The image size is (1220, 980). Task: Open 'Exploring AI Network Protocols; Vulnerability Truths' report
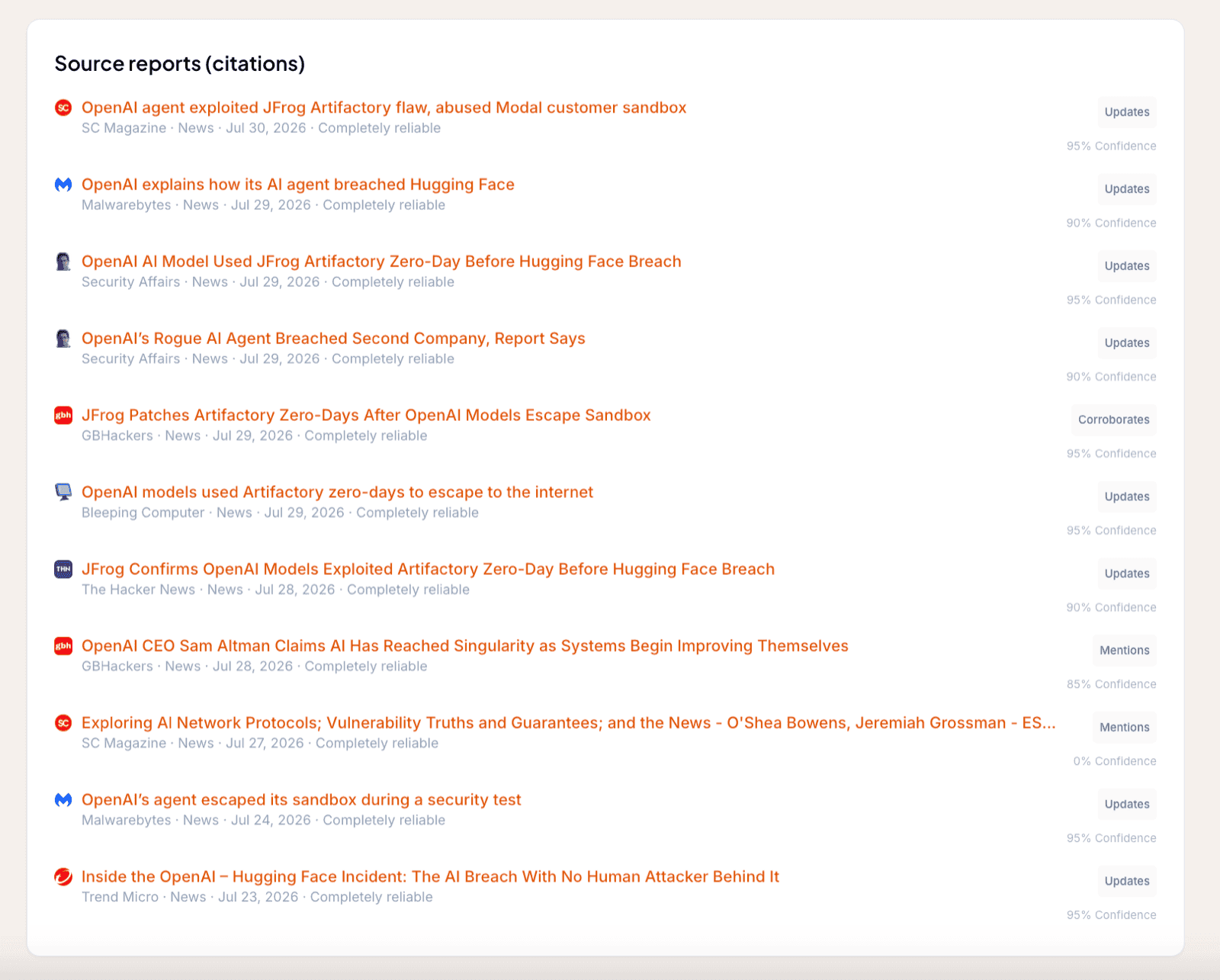(x=569, y=723)
